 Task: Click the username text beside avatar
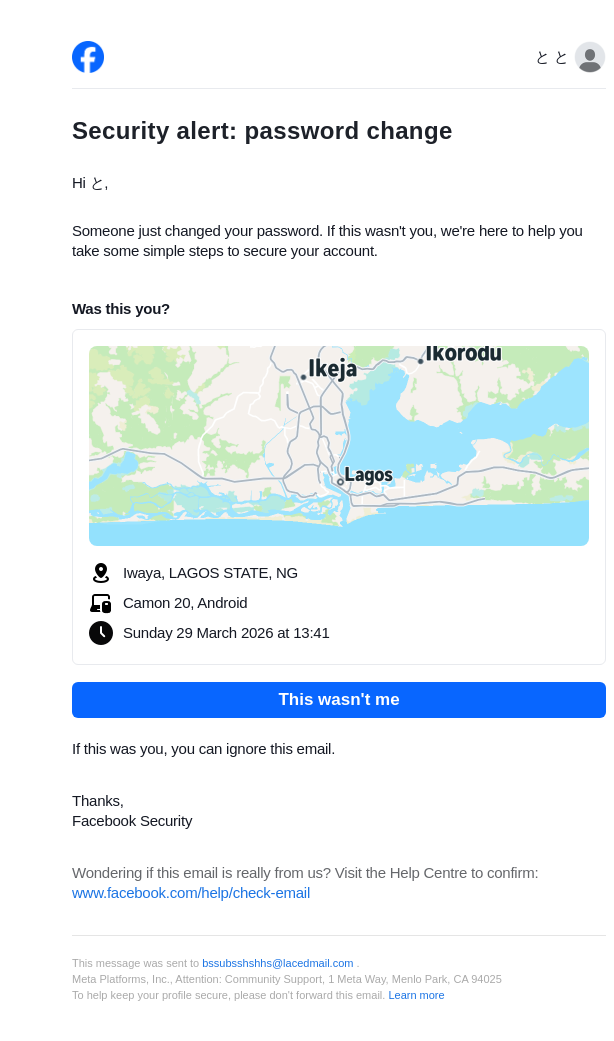click(551, 58)
